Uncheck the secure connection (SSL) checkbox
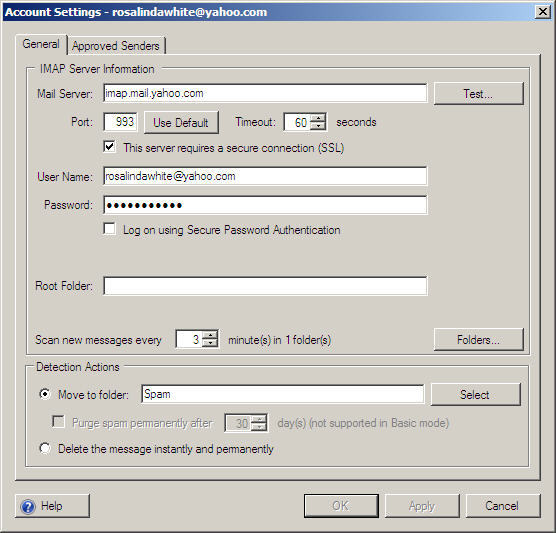The height and width of the screenshot is (533, 556). coord(109,146)
